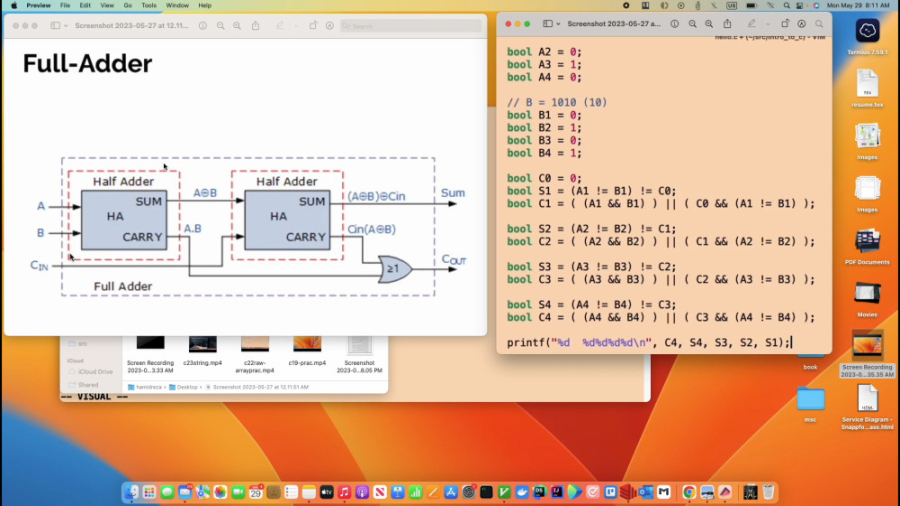The height and width of the screenshot is (506, 900).
Task: Click Desktop in the Finder path bar
Action: (187, 386)
